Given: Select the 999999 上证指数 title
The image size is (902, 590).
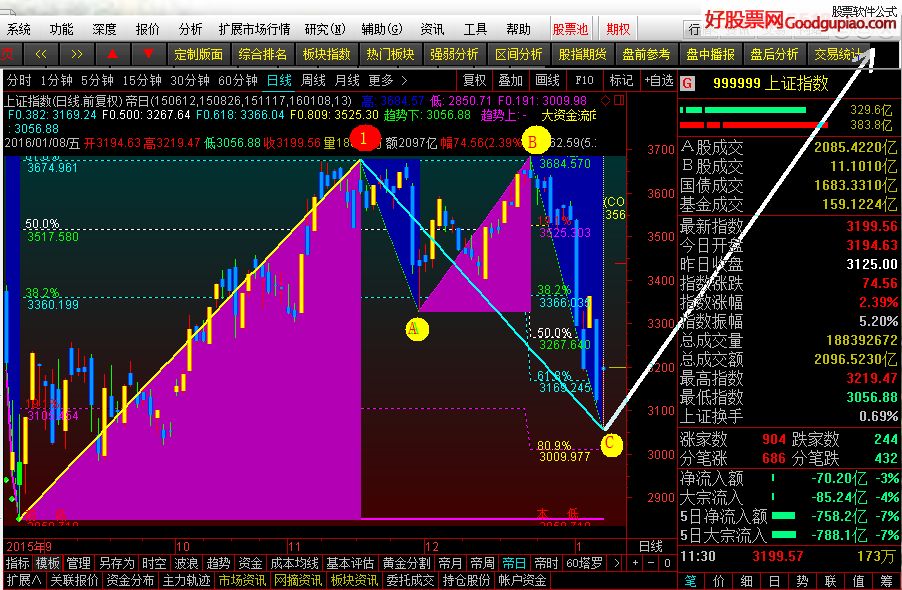Looking at the screenshot, I should pos(771,84).
